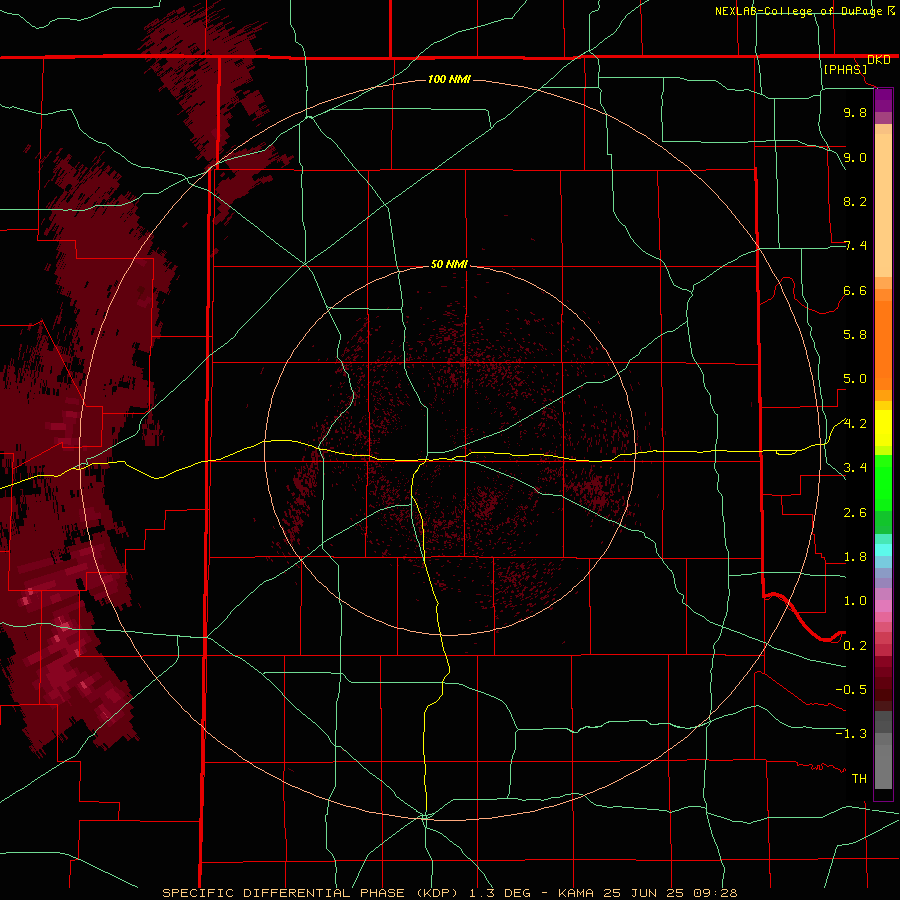Click the 4.2 color scale value
The width and height of the screenshot is (900, 900).
click(x=855, y=424)
